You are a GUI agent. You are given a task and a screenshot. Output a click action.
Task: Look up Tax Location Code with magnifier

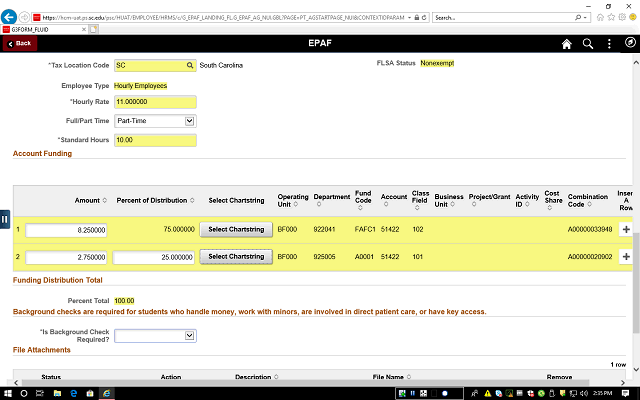190,65
